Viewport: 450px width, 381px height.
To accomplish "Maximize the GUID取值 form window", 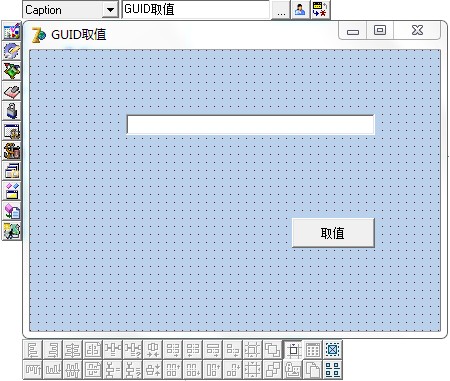I will pyautogui.click(x=380, y=30).
